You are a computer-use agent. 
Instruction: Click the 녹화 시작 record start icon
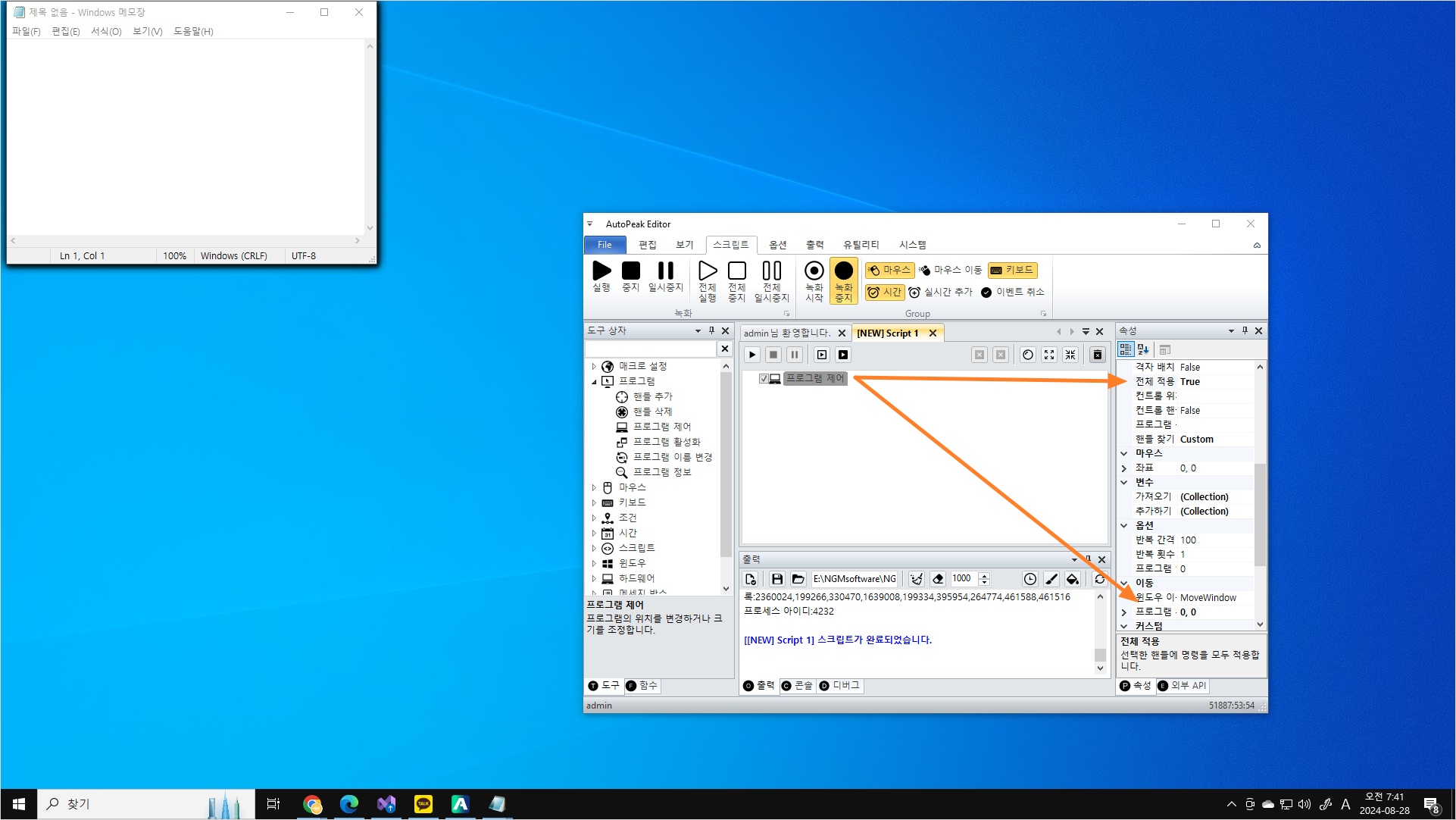point(814,271)
